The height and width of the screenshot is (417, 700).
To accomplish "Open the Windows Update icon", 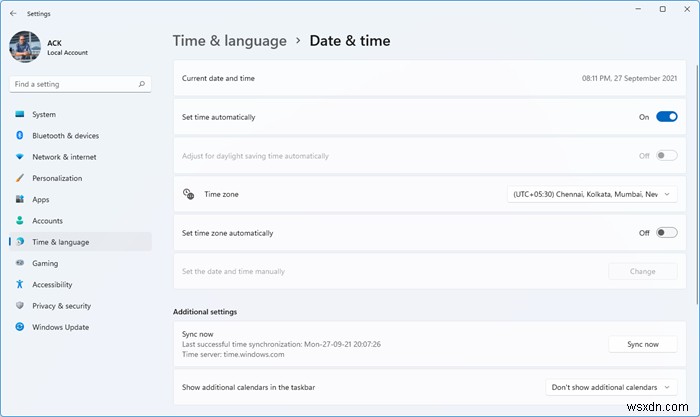I will click(x=19, y=327).
